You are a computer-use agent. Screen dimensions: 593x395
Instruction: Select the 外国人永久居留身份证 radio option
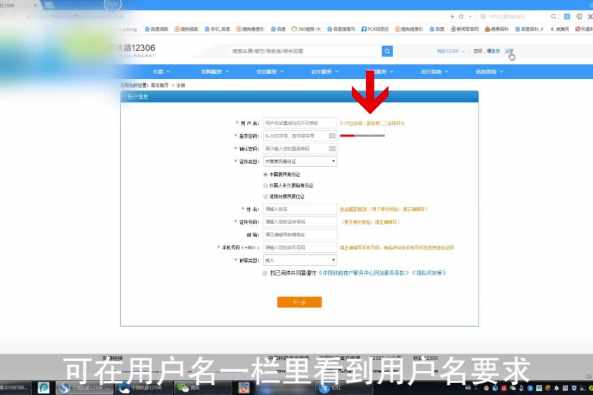pyautogui.click(x=265, y=185)
